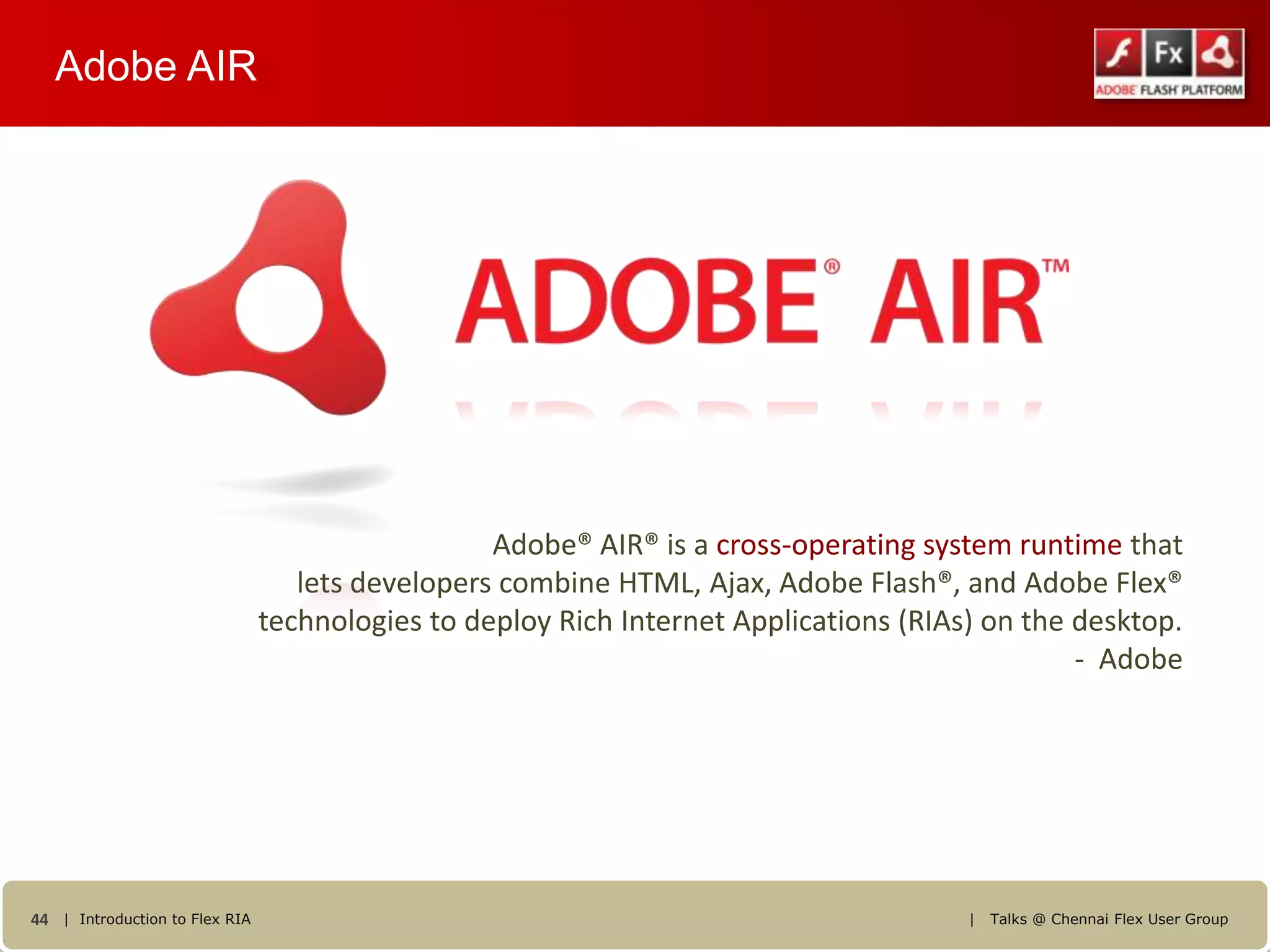Click 'Introduction to Flex RIA' footer text
1270x952 pixels.
(165, 919)
